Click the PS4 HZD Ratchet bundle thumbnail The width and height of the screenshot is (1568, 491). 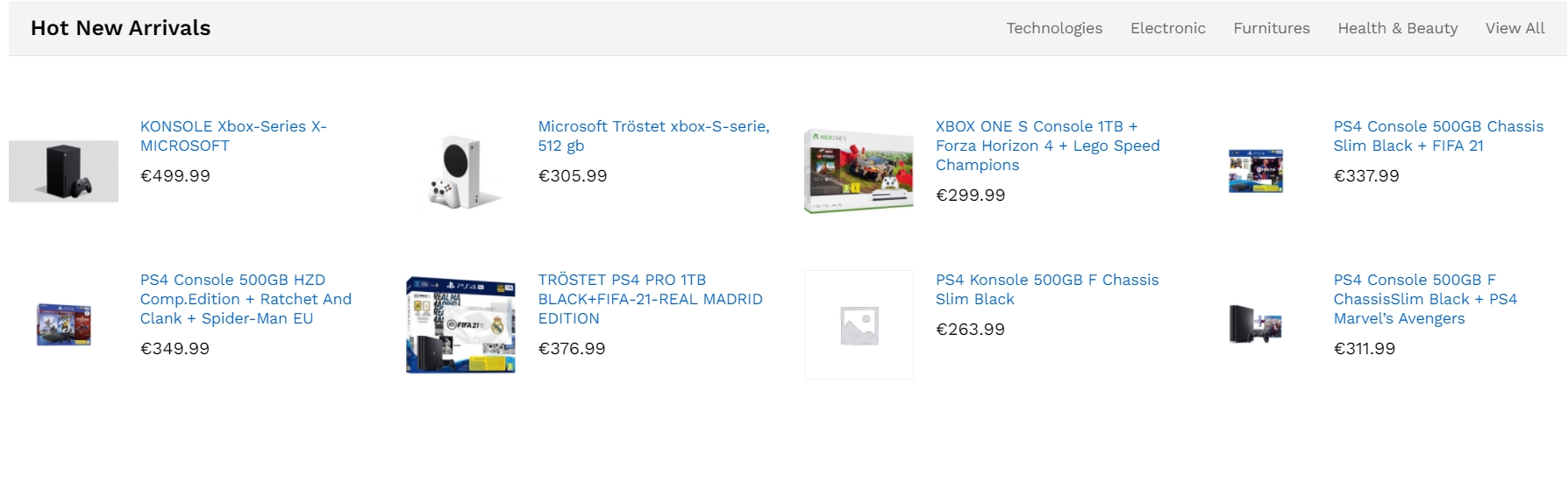point(63,324)
